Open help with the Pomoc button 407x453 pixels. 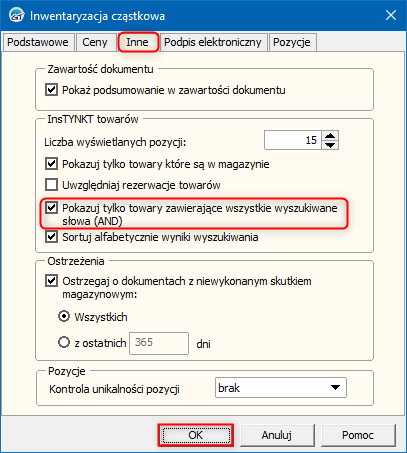(358, 435)
